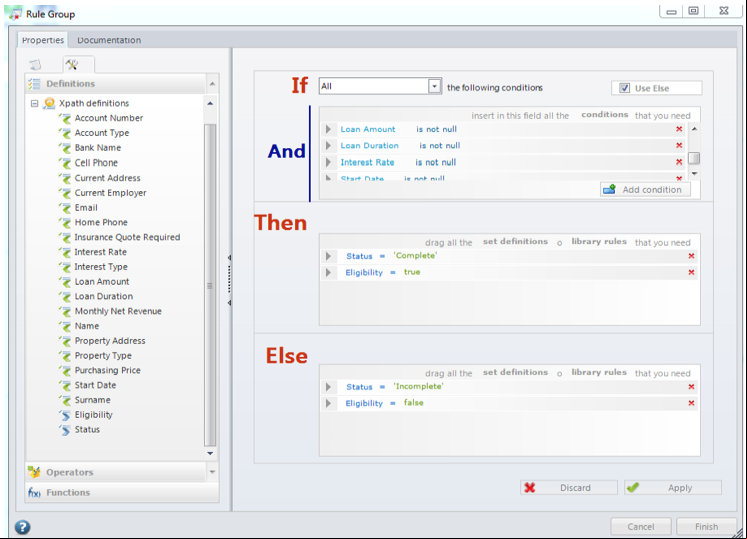Click the conditions list scroll down arrow

point(694,173)
